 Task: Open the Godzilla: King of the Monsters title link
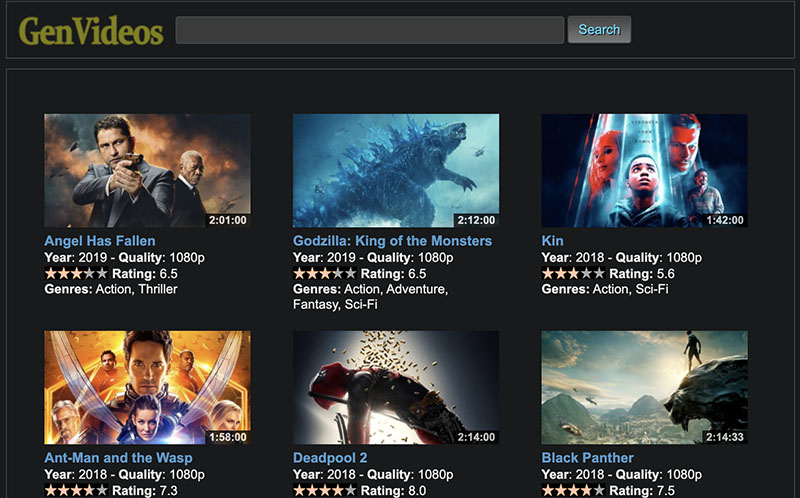tap(392, 241)
